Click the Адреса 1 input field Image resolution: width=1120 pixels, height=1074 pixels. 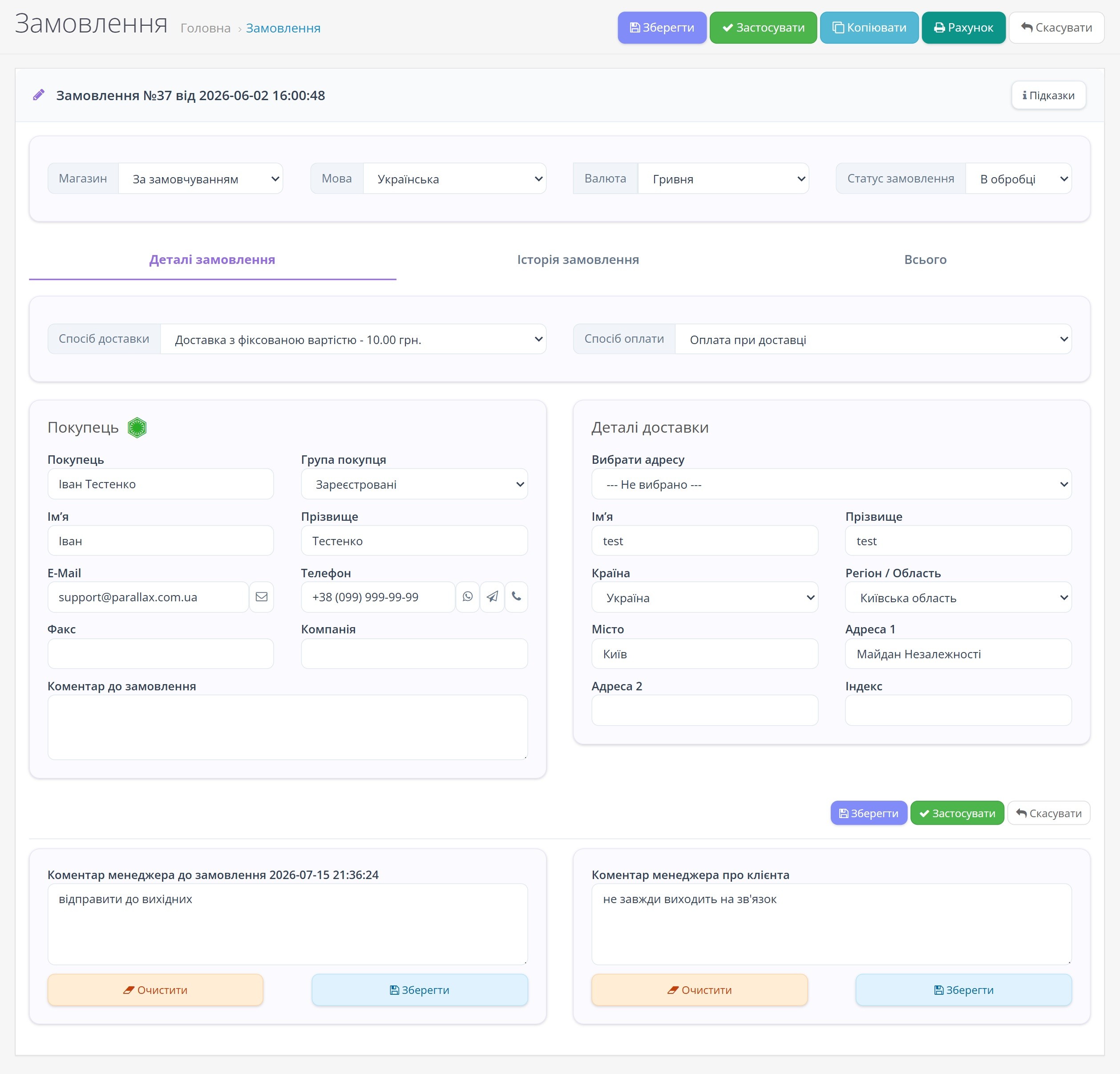(x=958, y=653)
